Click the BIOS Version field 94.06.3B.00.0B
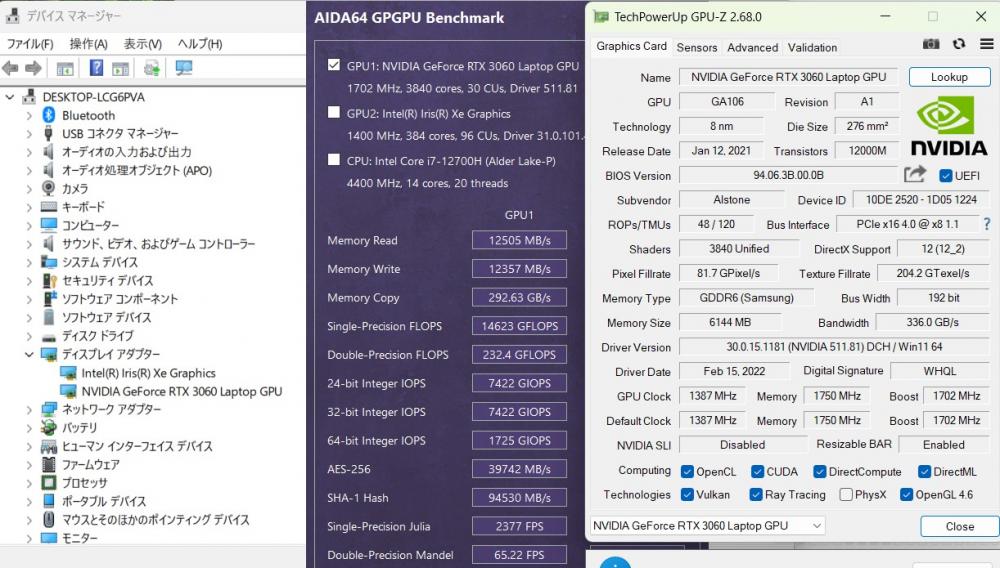 pos(788,175)
